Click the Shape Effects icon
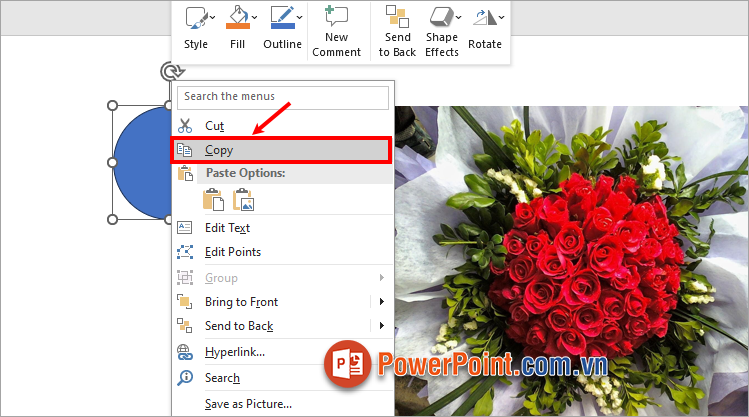The width and height of the screenshot is (749, 417). 441,17
